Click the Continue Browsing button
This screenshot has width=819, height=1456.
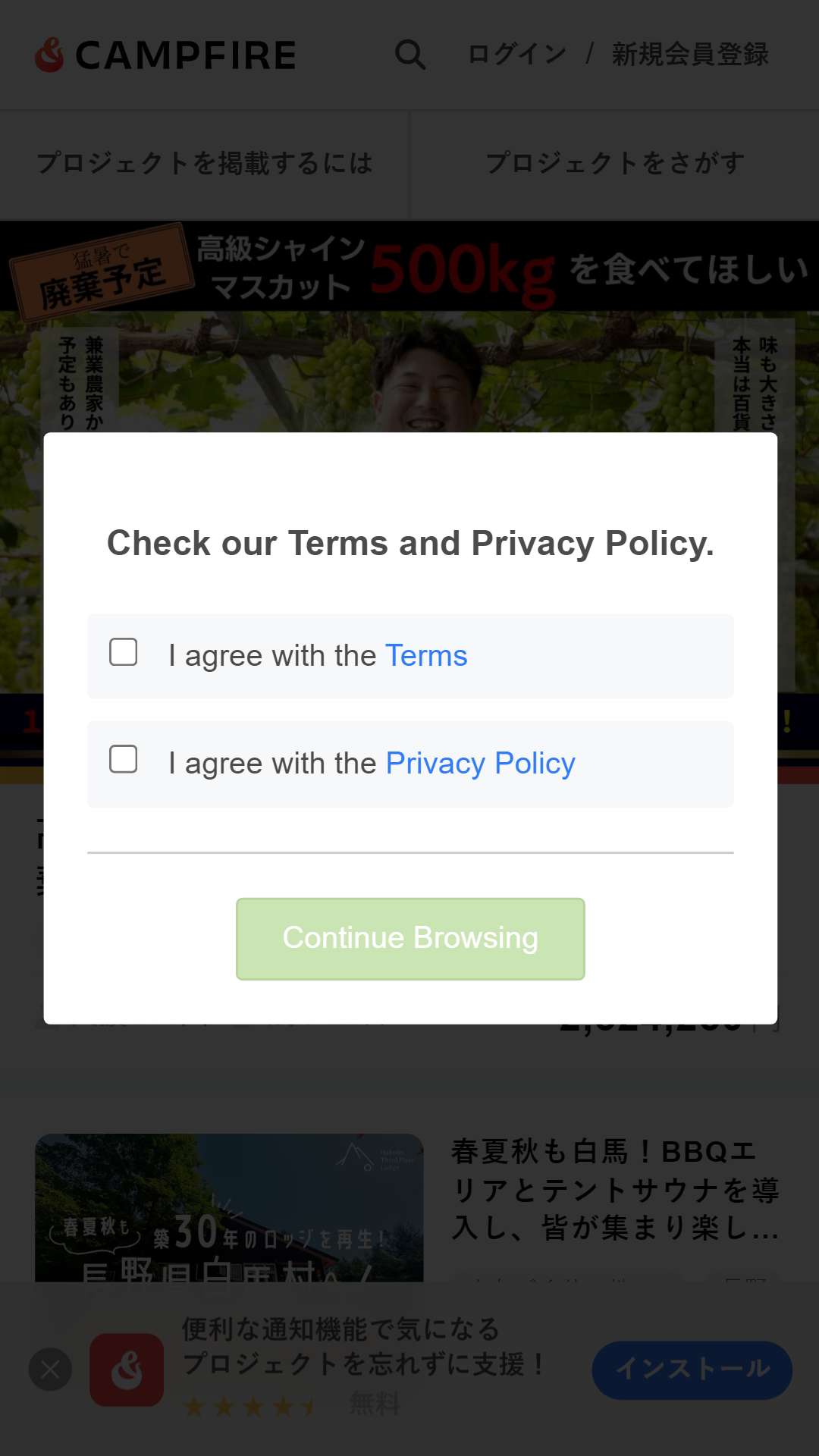click(410, 939)
